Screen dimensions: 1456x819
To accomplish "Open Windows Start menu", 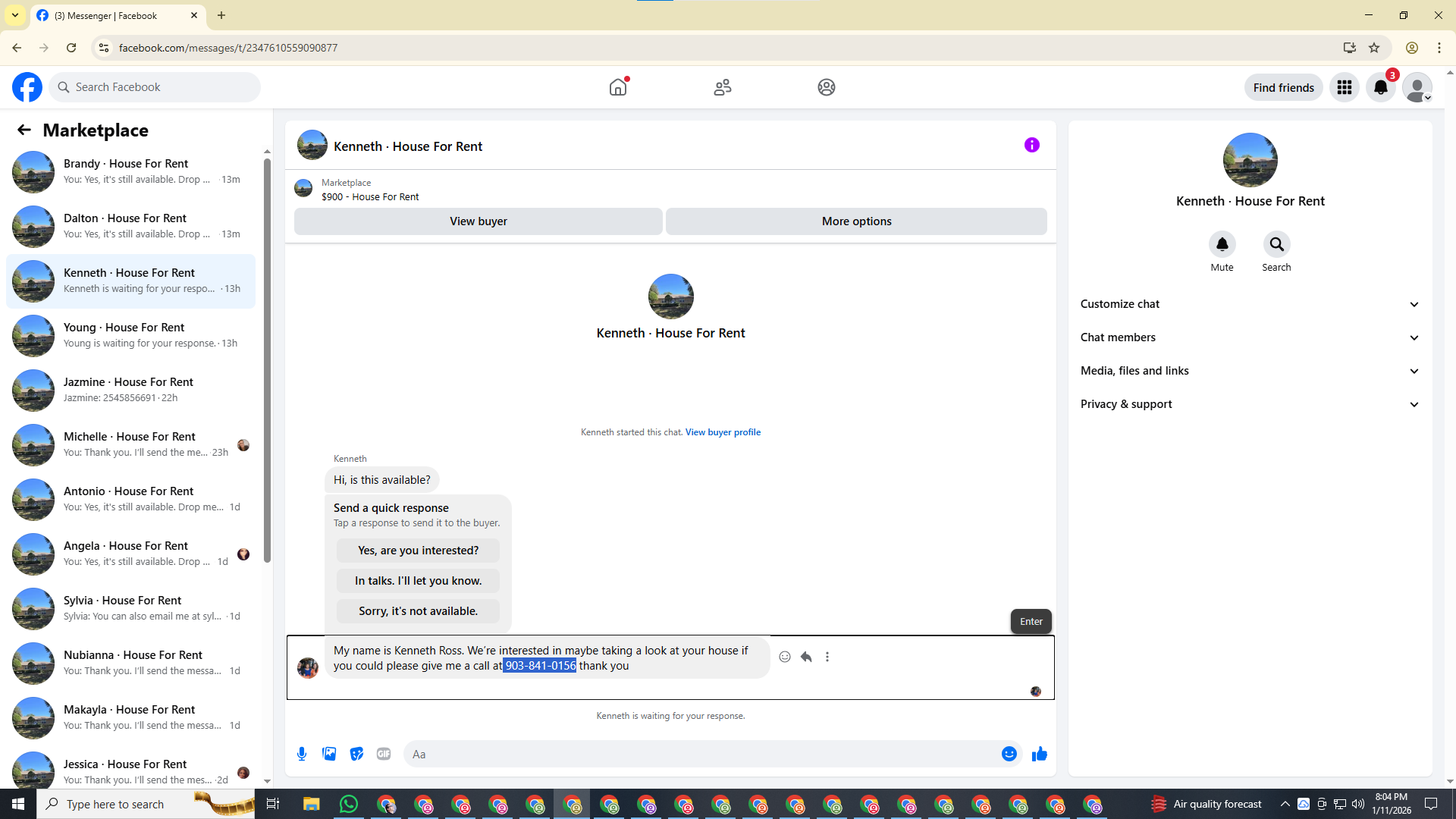I will tap(18, 804).
